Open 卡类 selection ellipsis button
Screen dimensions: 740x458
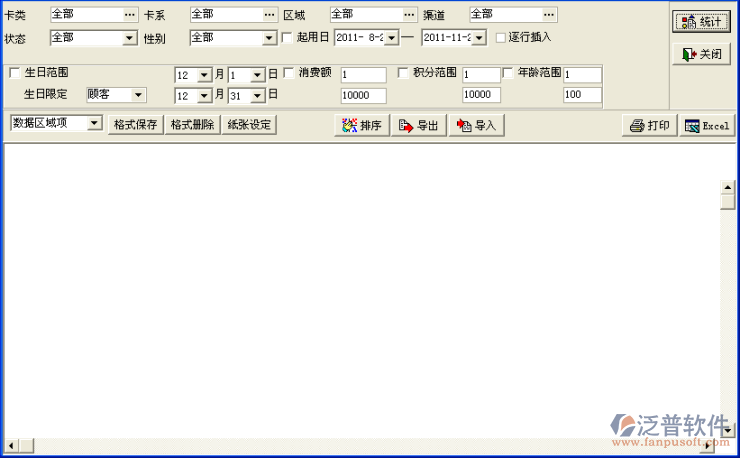(x=130, y=15)
